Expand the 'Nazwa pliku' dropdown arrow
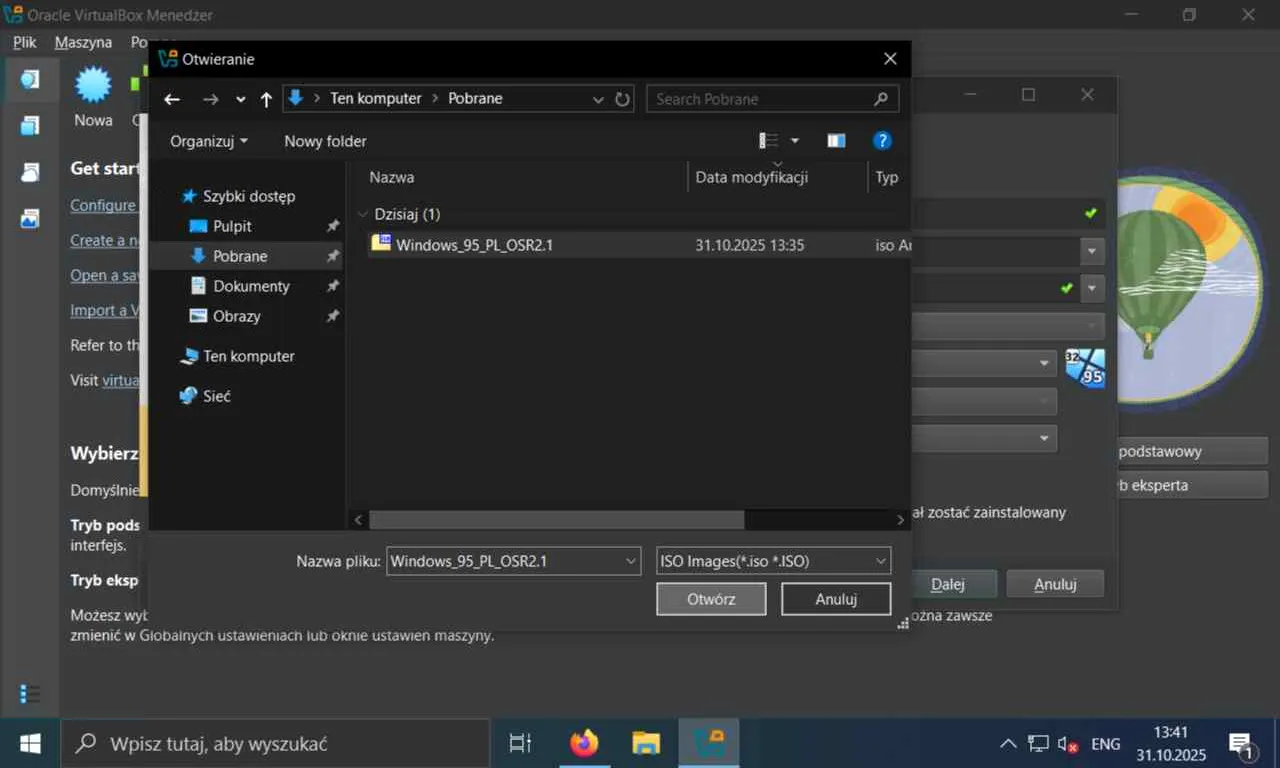Viewport: 1280px width, 768px height. 631,561
